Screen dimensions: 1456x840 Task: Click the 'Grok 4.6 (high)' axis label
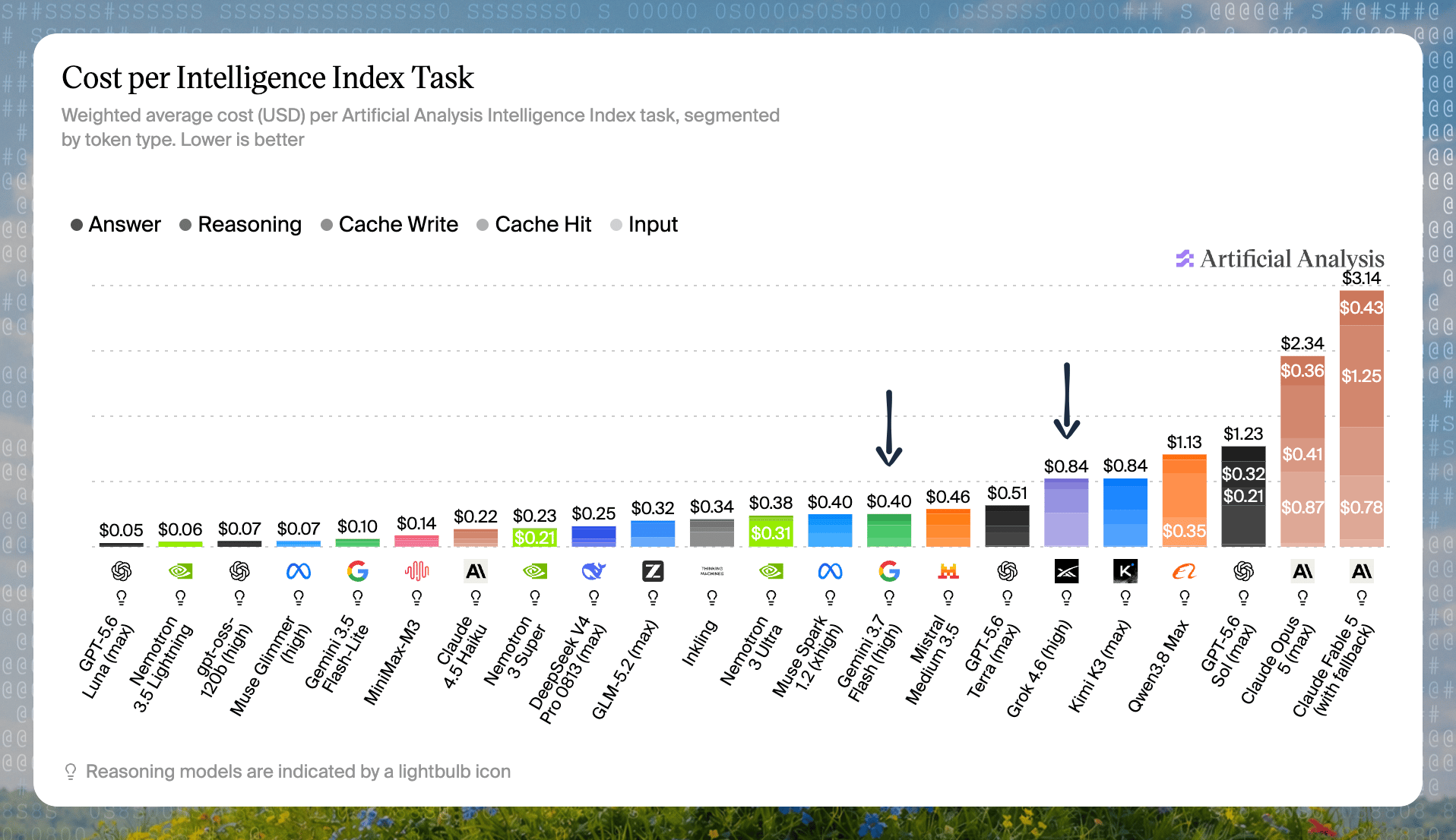pyautogui.click(x=1039, y=668)
